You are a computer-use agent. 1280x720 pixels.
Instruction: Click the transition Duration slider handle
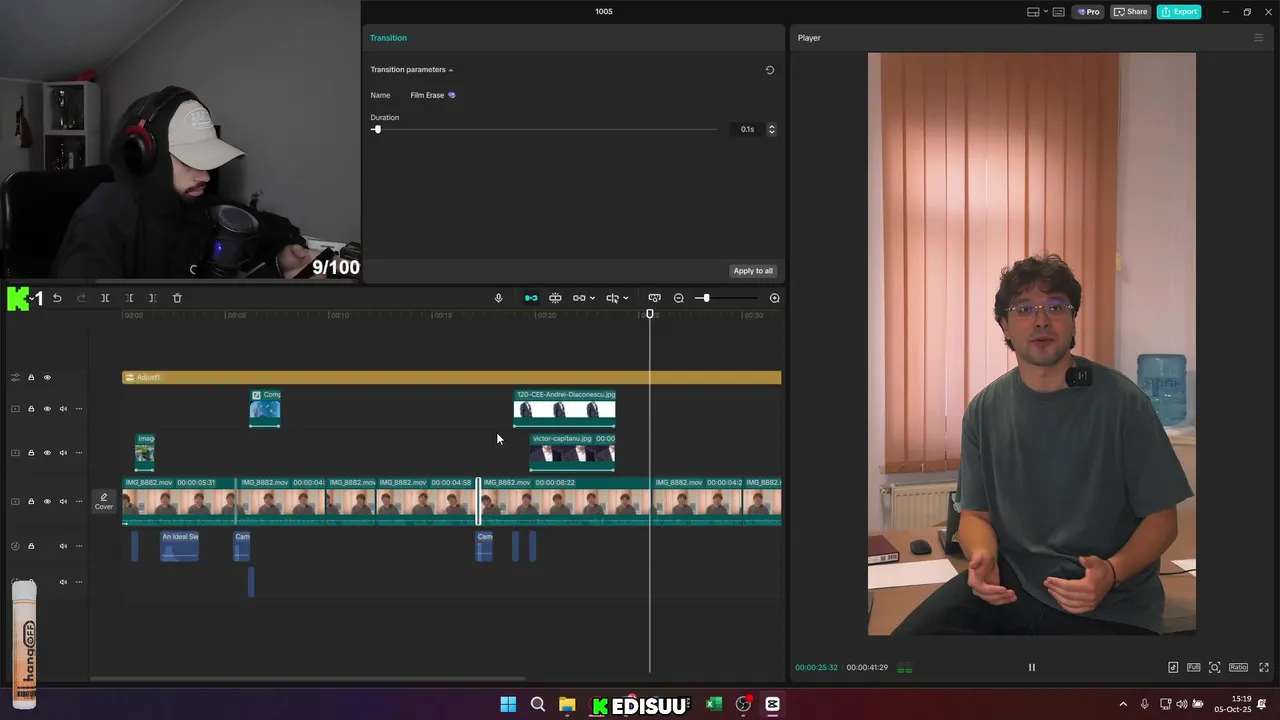[x=377, y=129]
